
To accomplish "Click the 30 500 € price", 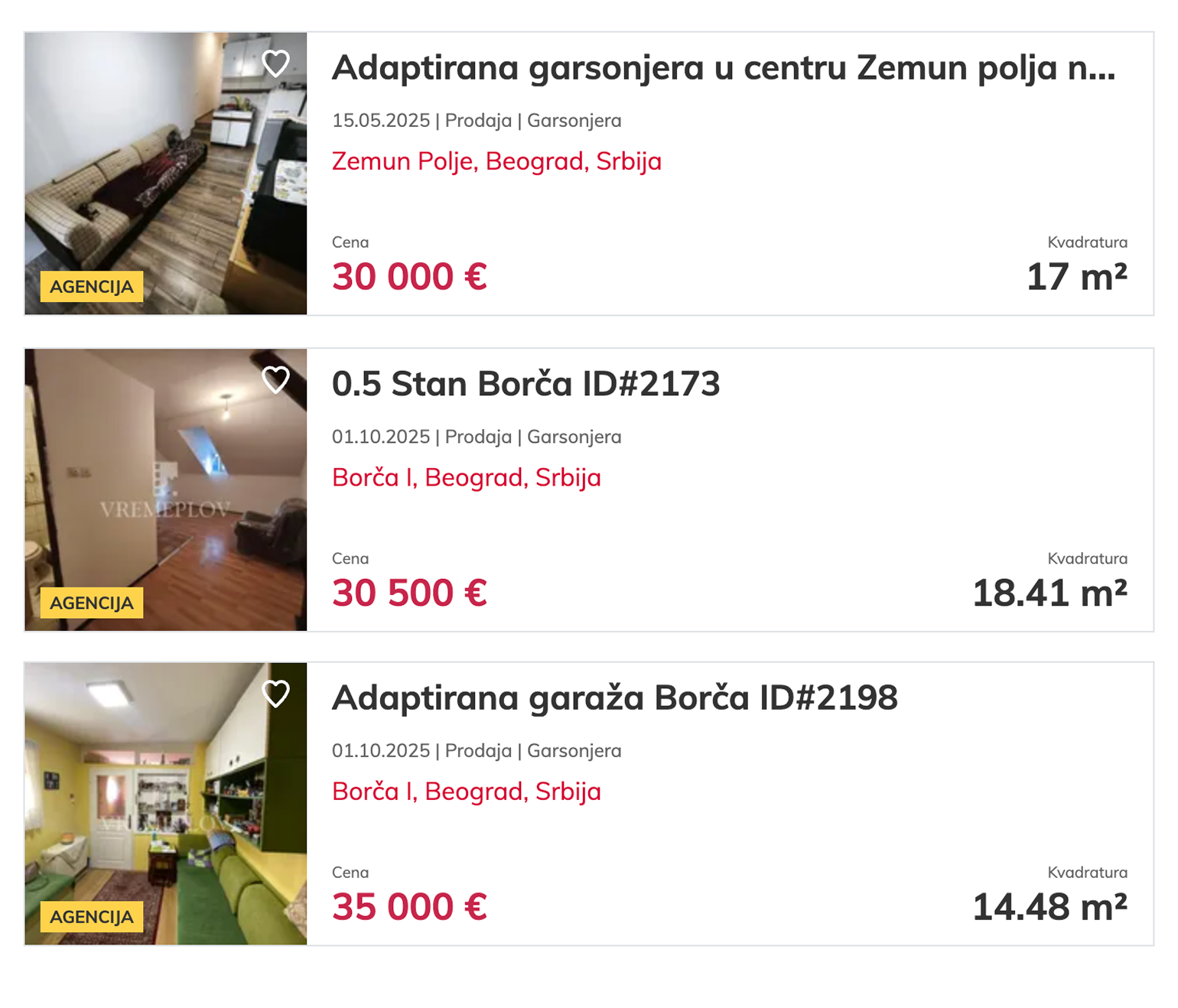I will pos(409,593).
